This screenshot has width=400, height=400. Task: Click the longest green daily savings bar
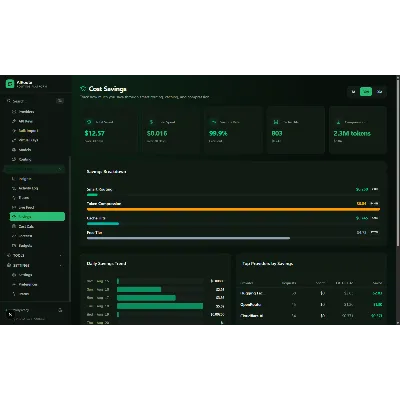160,306
